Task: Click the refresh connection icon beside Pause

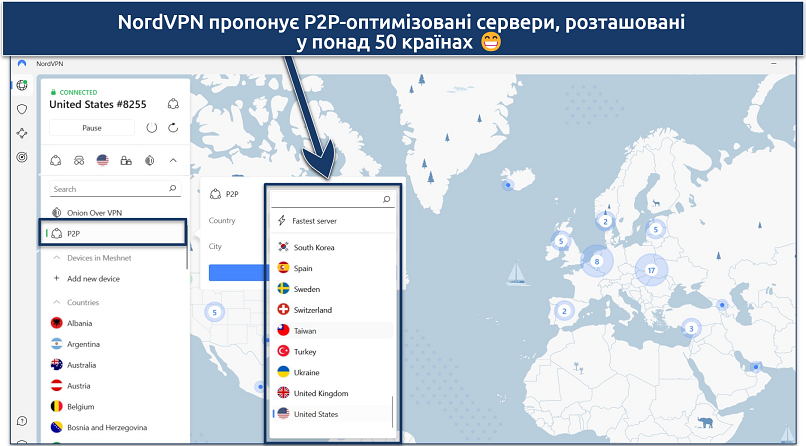Action: [173, 128]
